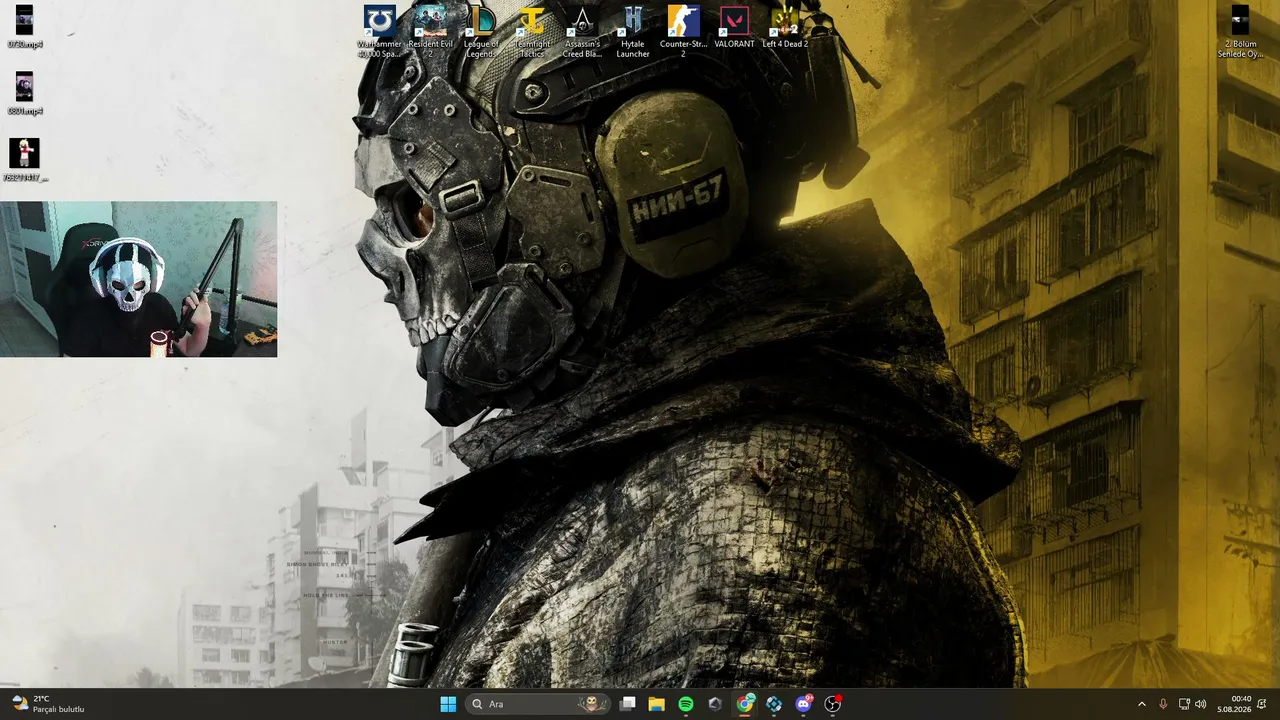Viewport: 1280px width, 720px height.
Task: Select the second mp4 video file on the desktop
Action: [24, 94]
